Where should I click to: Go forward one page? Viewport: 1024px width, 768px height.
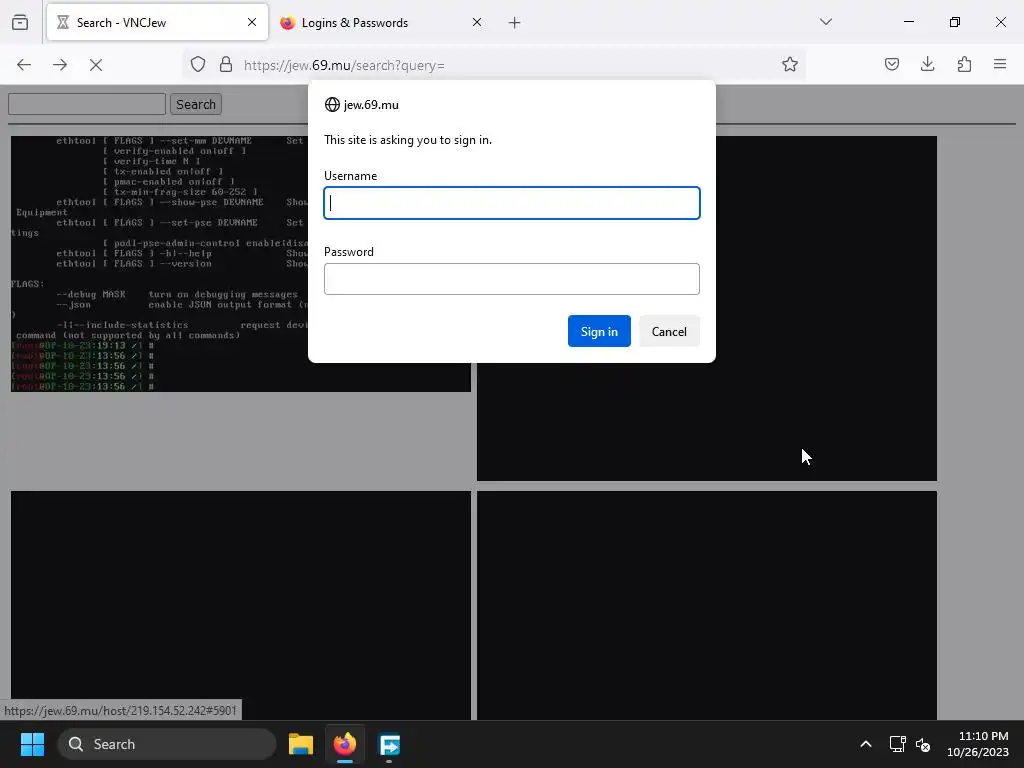click(60, 65)
